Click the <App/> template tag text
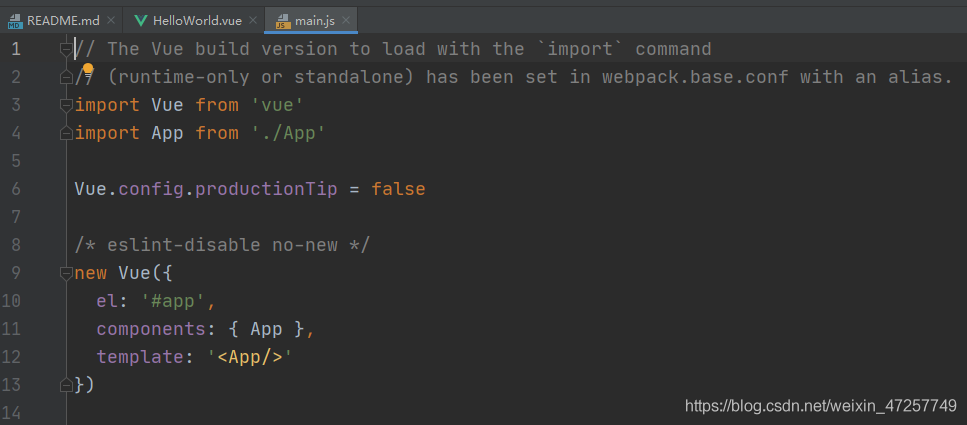967x425 pixels. pyautogui.click(x=250, y=357)
